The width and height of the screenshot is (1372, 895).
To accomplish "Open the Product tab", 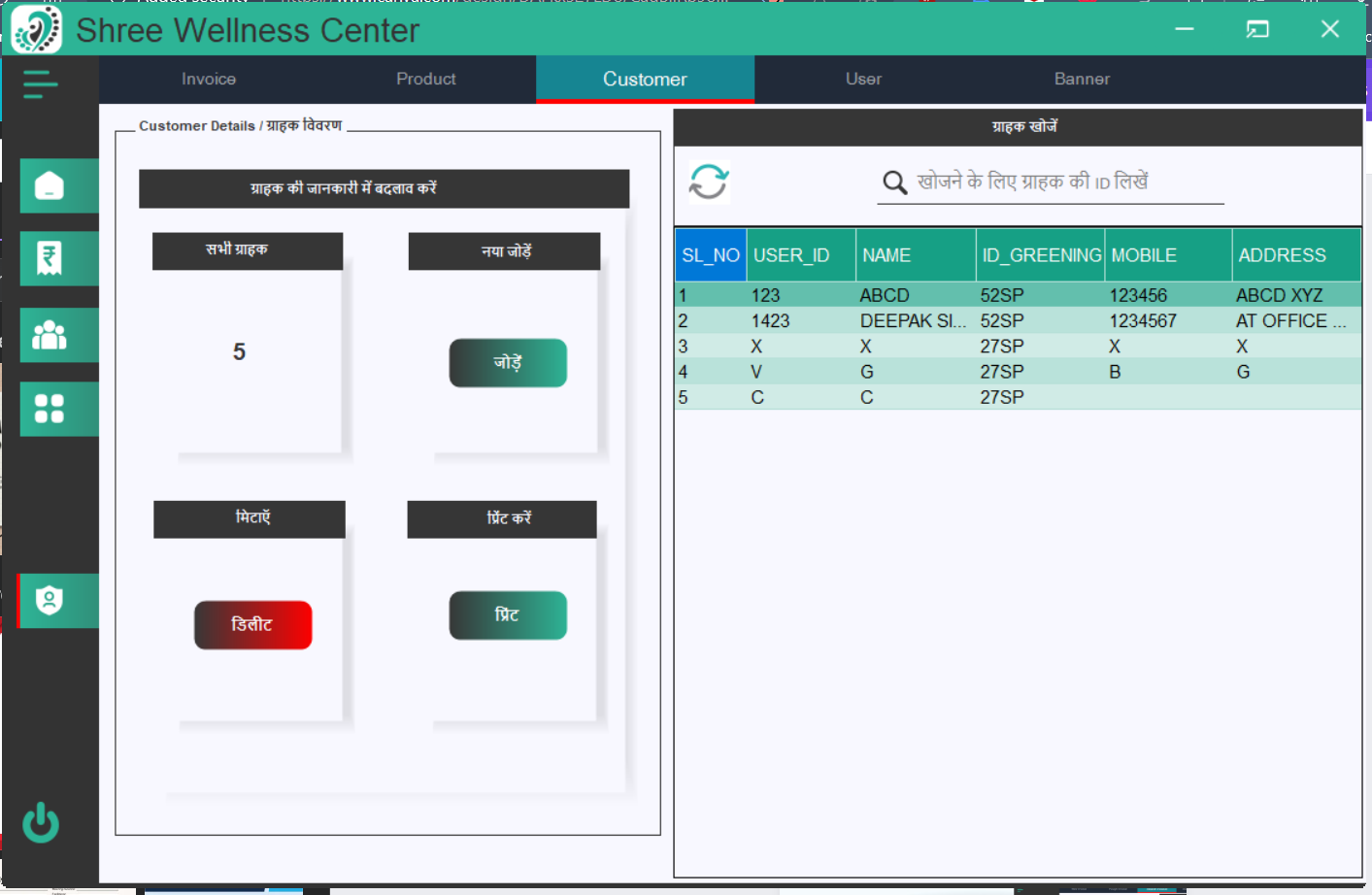I will click(x=425, y=79).
